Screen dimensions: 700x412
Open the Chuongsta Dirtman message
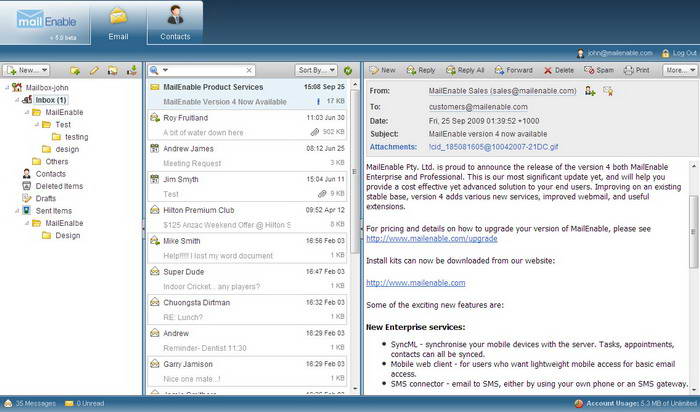[x=247, y=310]
